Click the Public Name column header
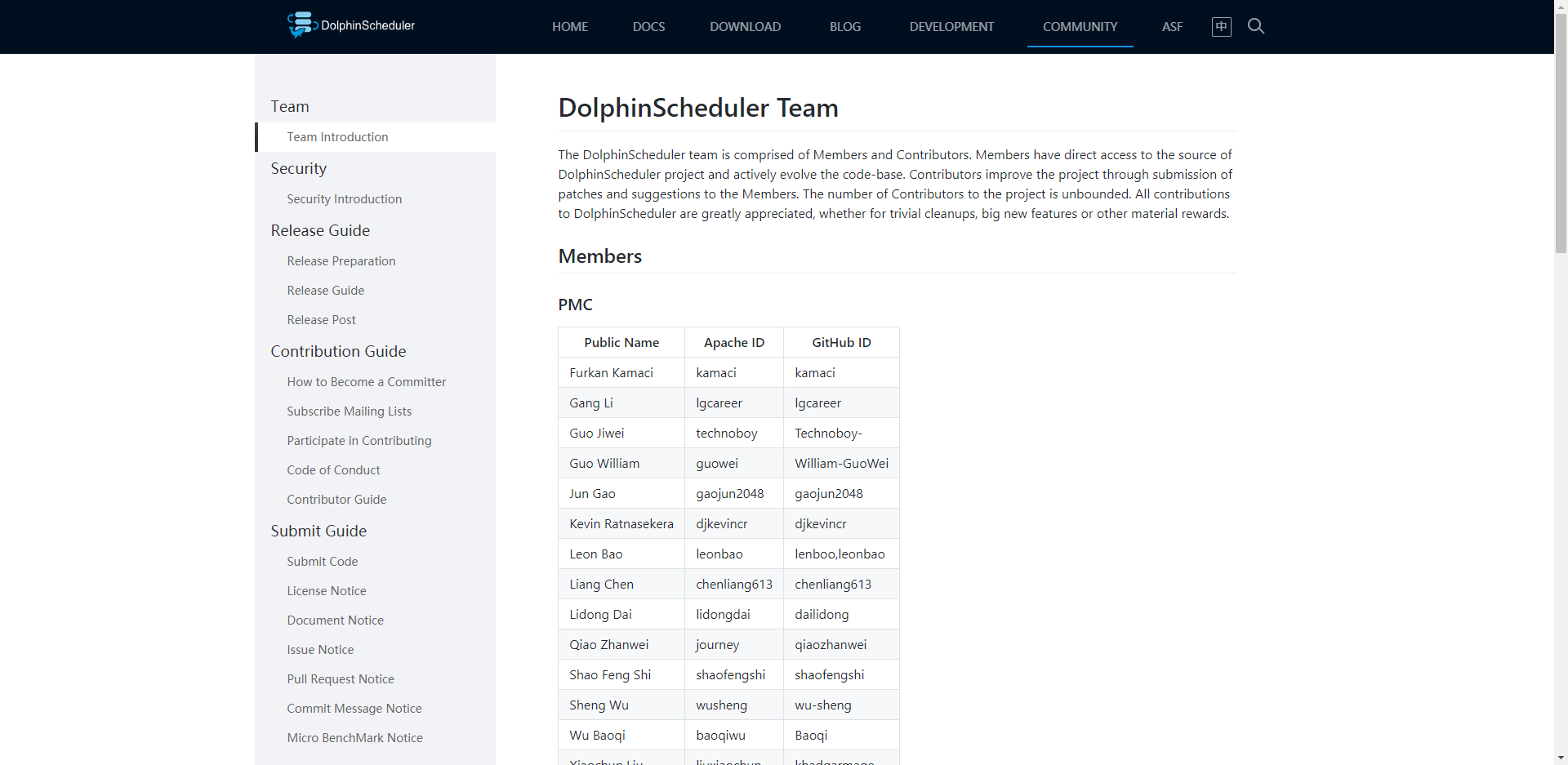 pyautogui.click(x=621, y=343)
